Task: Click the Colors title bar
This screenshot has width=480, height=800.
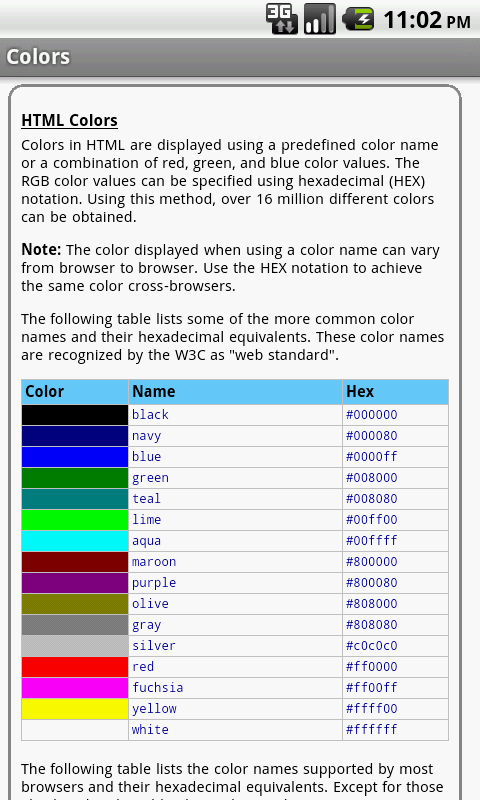Action: (240, 57)
